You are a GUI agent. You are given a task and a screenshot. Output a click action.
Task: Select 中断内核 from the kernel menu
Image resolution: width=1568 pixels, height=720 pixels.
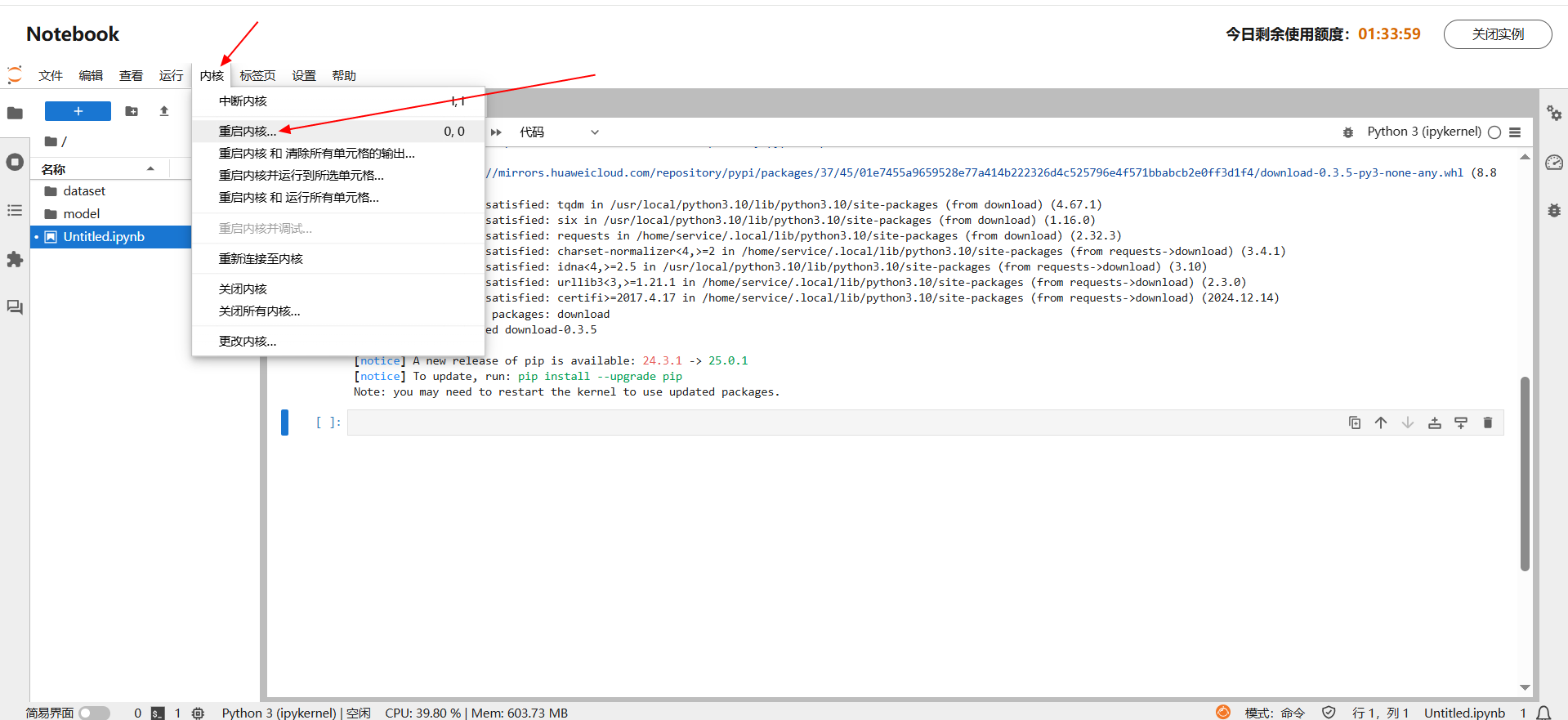click(x=338, y=101)
